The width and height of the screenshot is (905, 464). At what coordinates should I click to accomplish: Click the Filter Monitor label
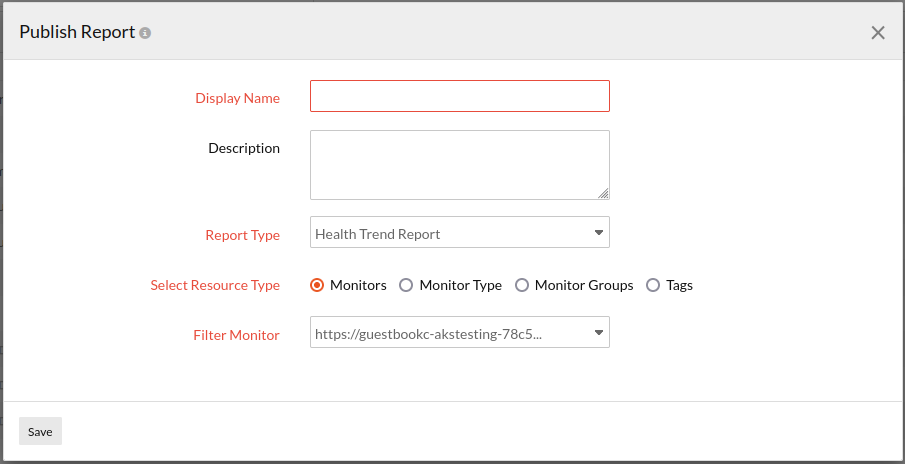(236, 335)
